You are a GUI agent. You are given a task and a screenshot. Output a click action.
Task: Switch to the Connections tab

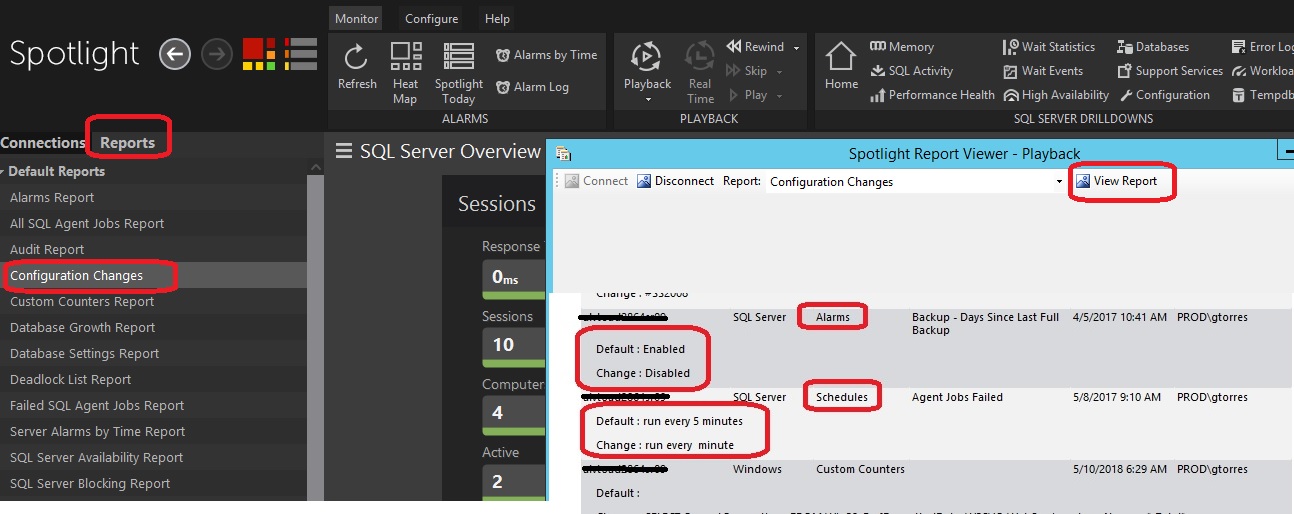click(x=43, y=143)
